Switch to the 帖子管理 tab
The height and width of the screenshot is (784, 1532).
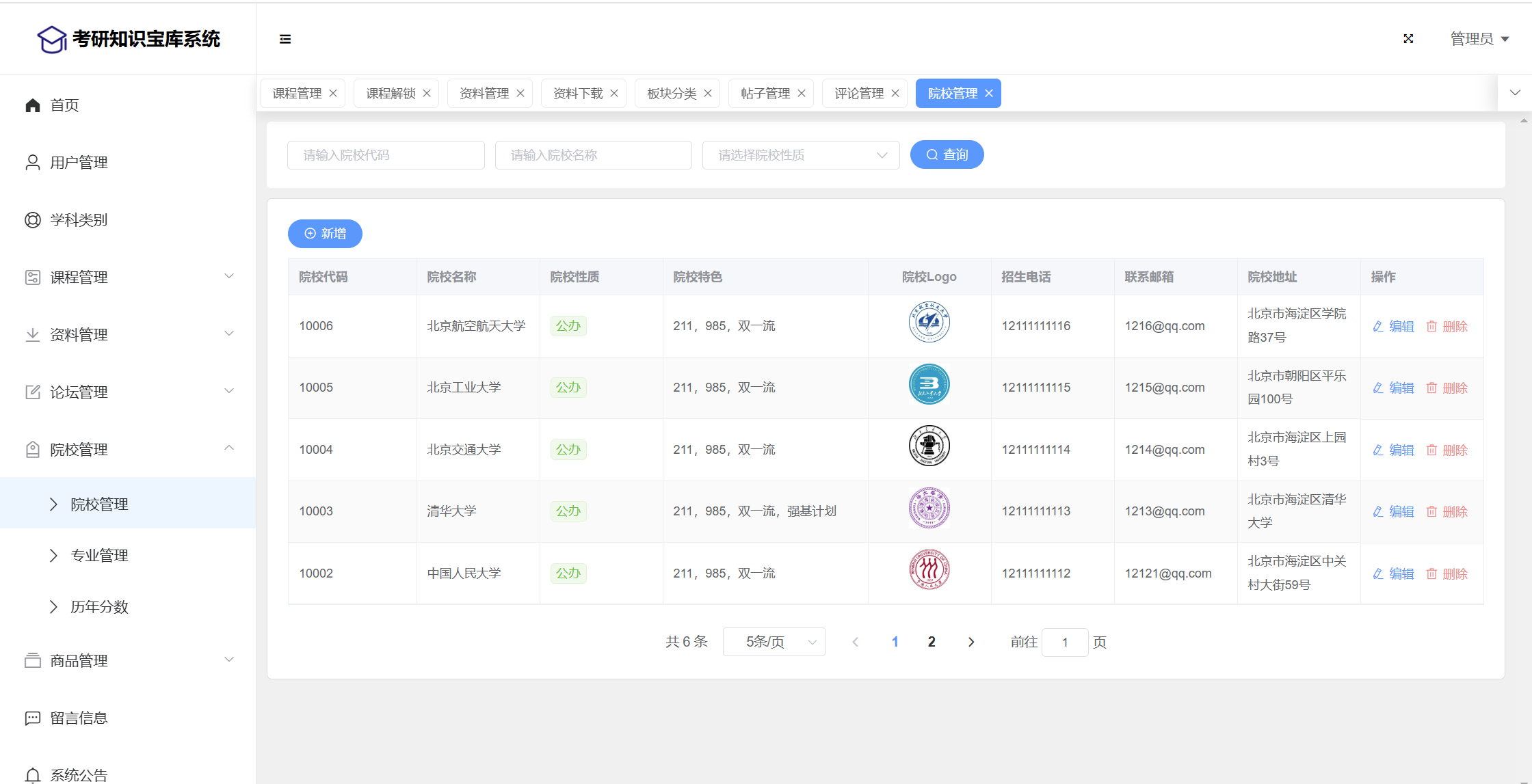(x=765, y=94)
